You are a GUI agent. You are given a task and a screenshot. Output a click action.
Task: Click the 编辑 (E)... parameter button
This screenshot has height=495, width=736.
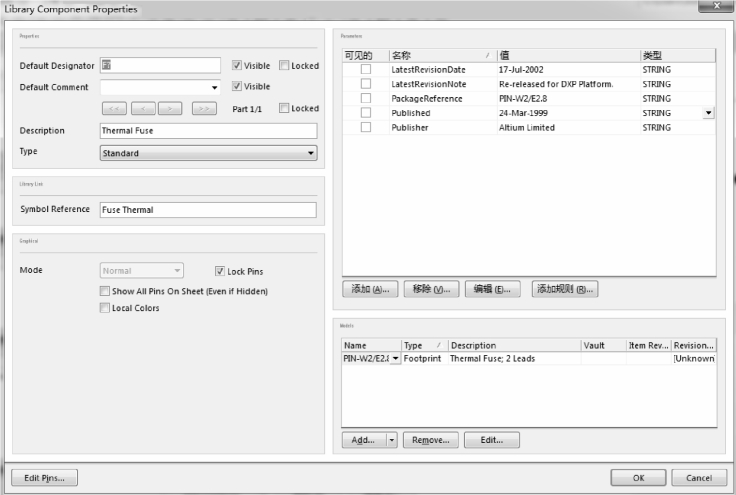pyautogui.click(x=492, y=289)
